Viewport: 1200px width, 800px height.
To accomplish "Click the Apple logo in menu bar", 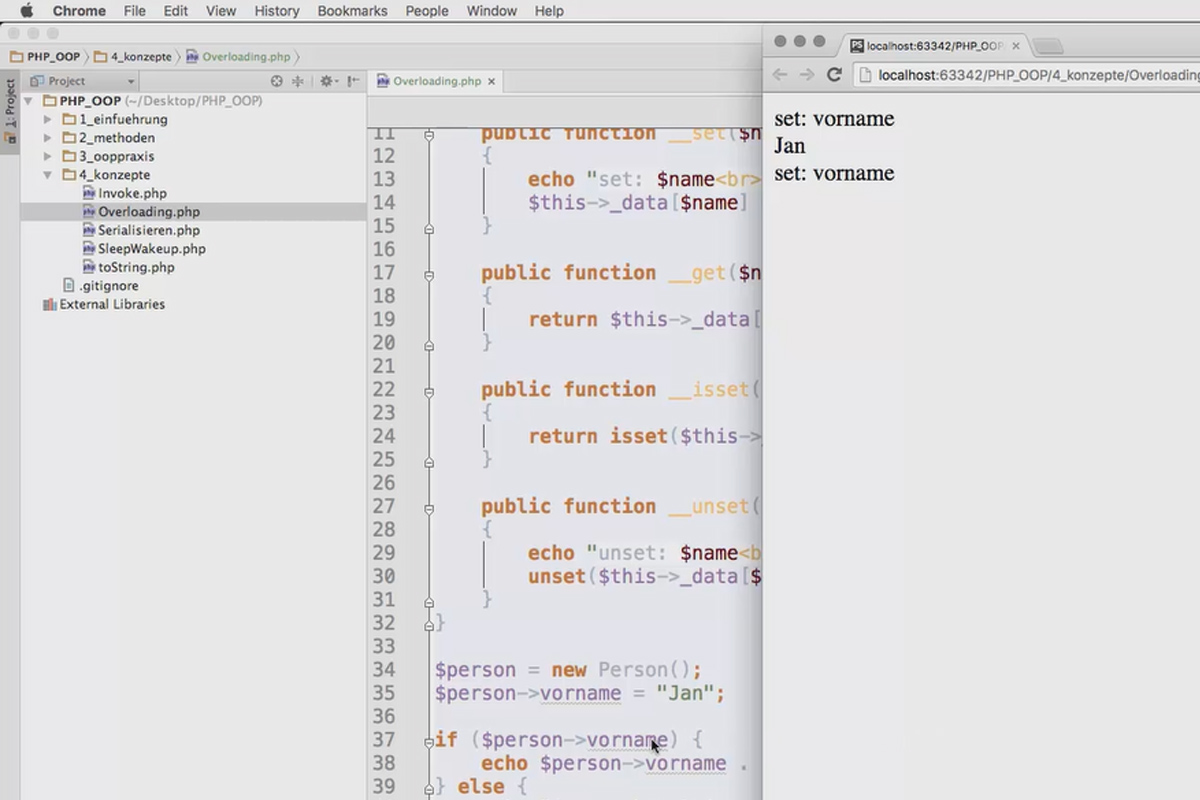I will coord(27,11).
